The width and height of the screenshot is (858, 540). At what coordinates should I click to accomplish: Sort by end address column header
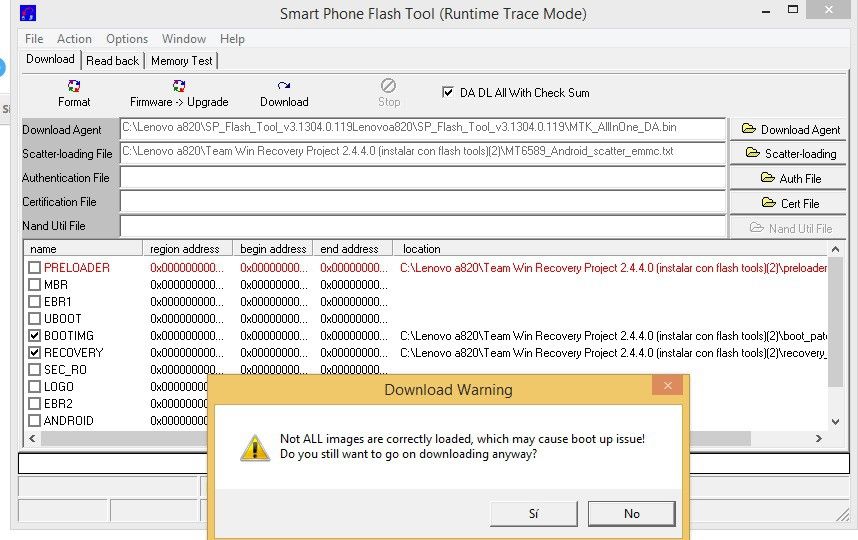coord(353,248)
